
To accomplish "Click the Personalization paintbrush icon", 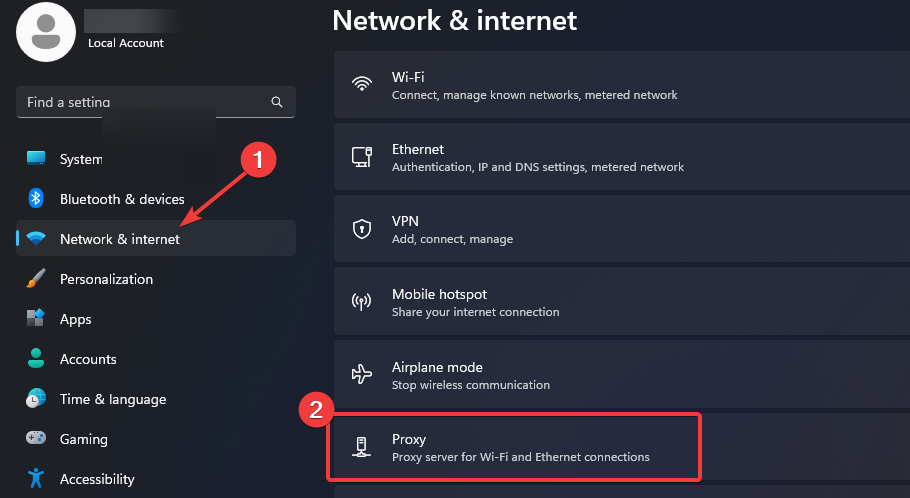I will pyautogui.click(x=36, y=279).
